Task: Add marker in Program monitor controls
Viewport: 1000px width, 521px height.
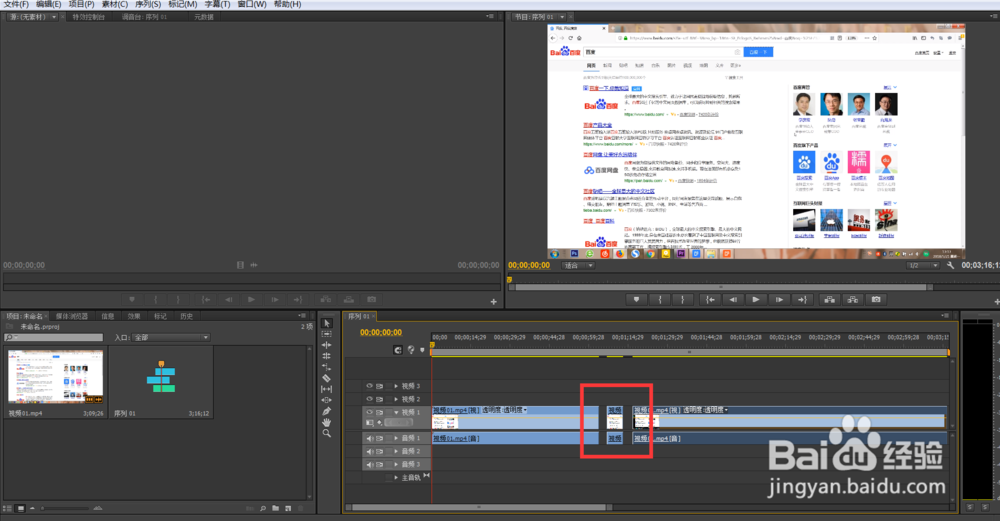Action: pos(636,299)
